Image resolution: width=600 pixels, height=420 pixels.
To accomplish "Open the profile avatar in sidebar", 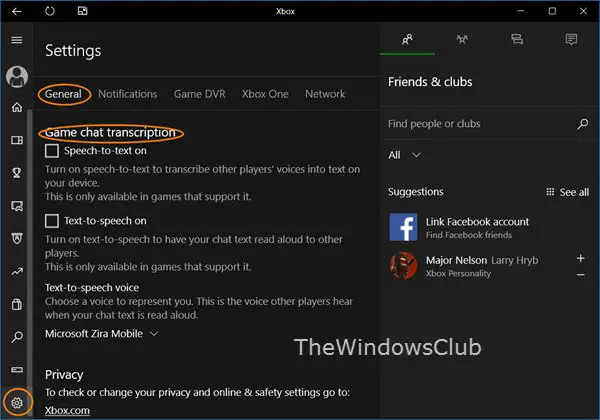I will (x=17, y=77).
